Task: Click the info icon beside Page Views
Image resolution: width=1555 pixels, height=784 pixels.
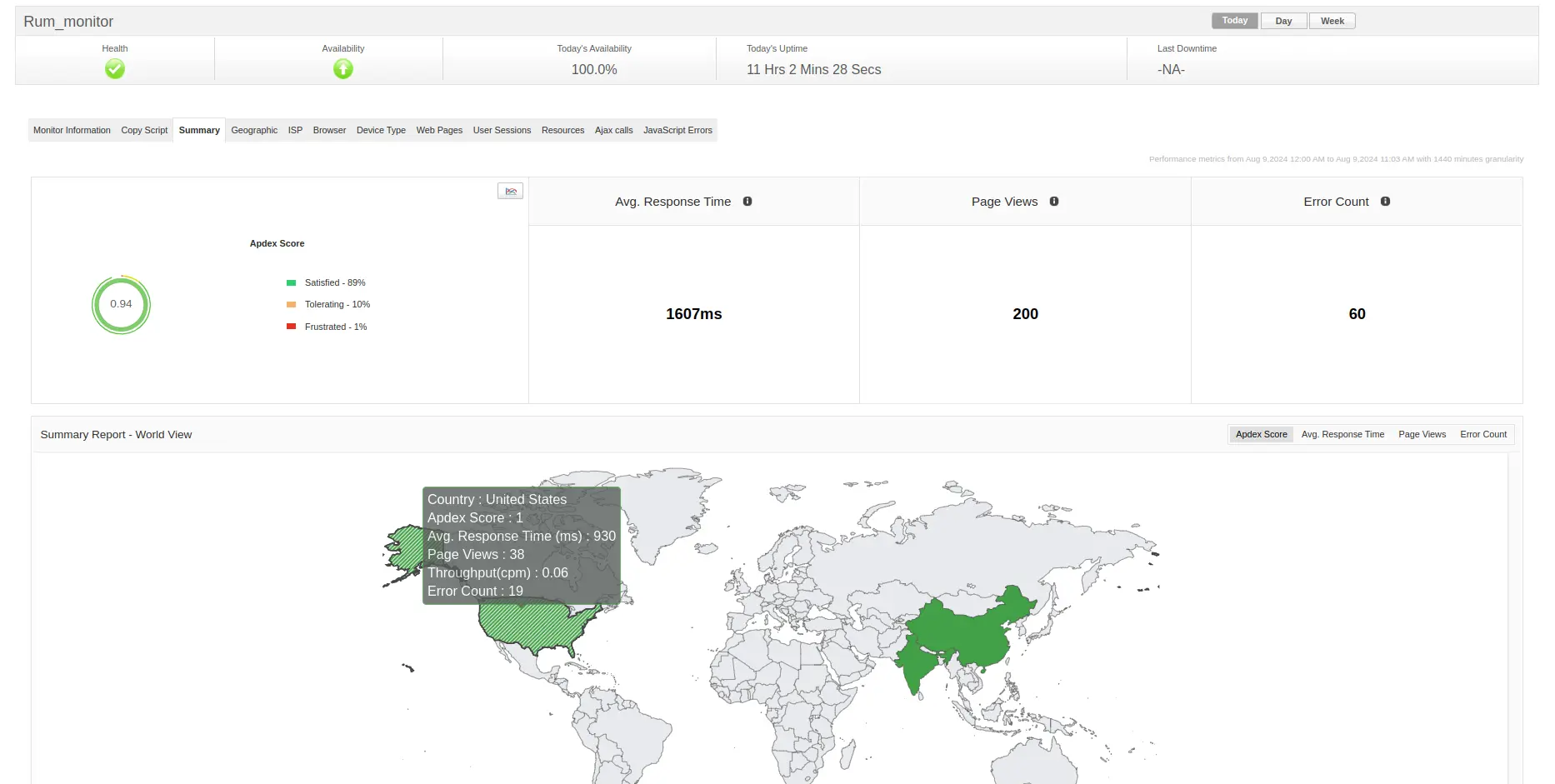Action: click(x=1054, y=201)
